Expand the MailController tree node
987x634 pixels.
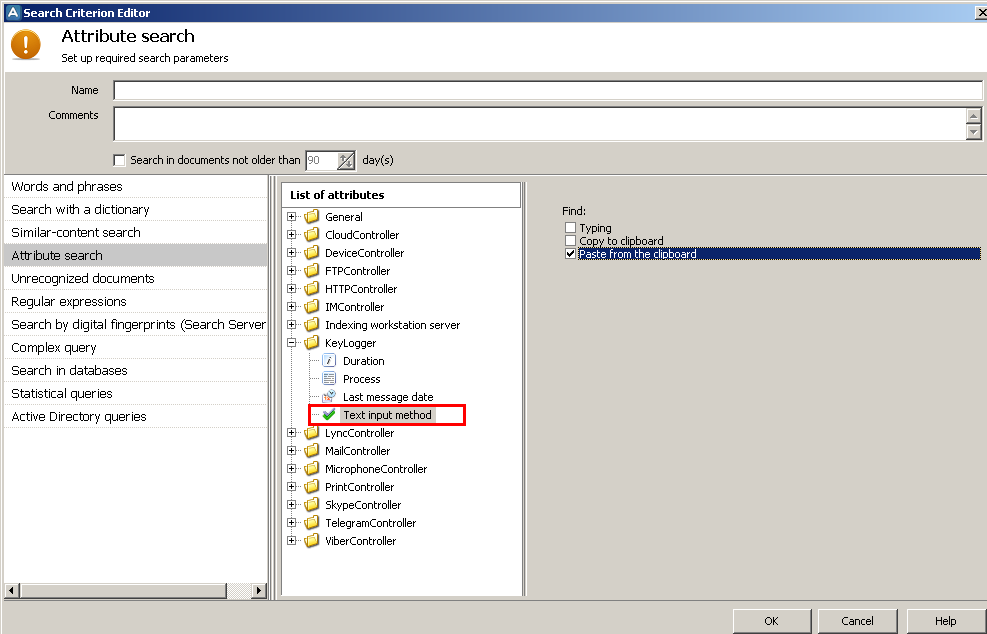(x=291, y=451)
